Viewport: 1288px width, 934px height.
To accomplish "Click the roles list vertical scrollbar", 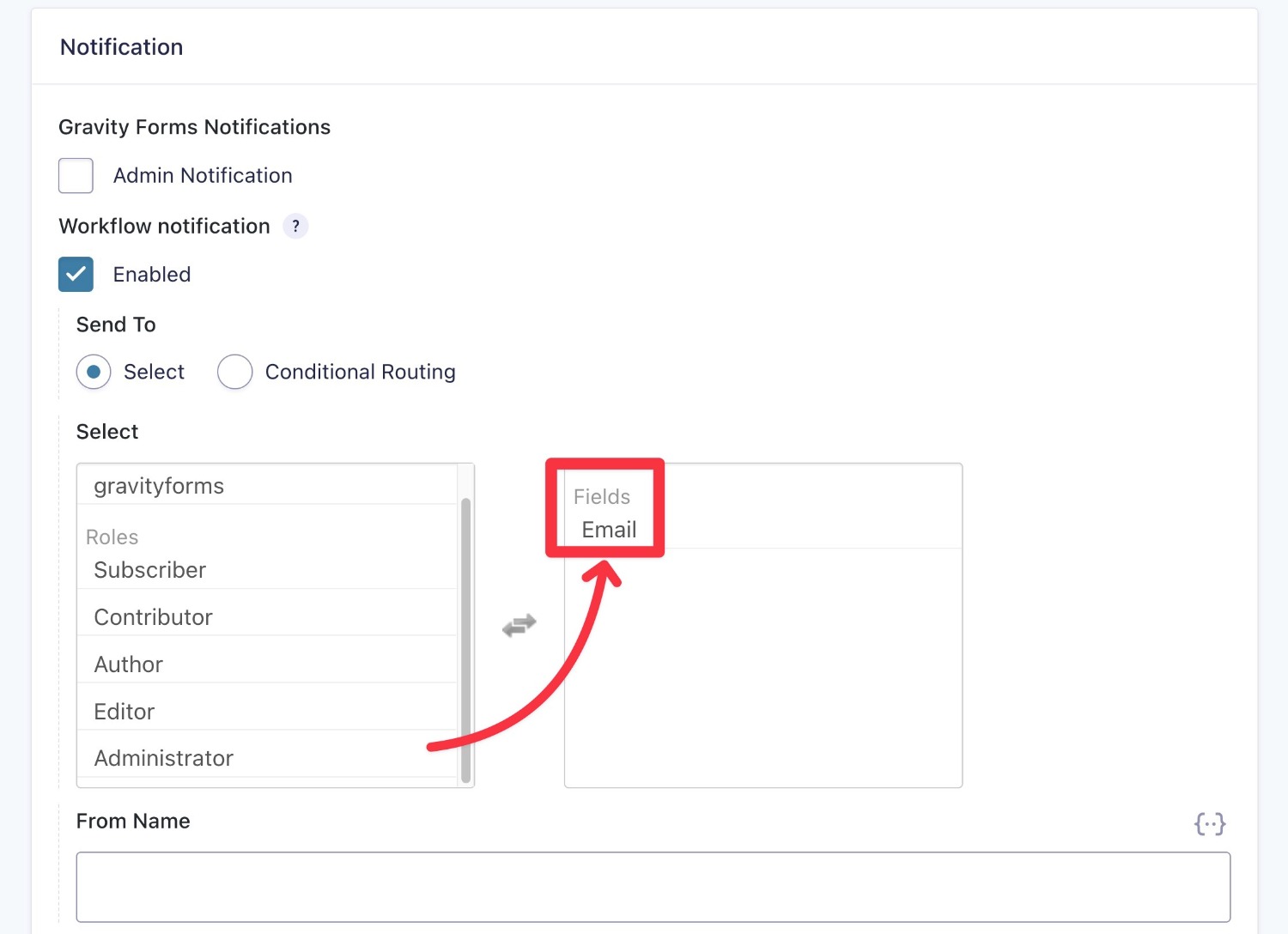I will pos(465,640).
